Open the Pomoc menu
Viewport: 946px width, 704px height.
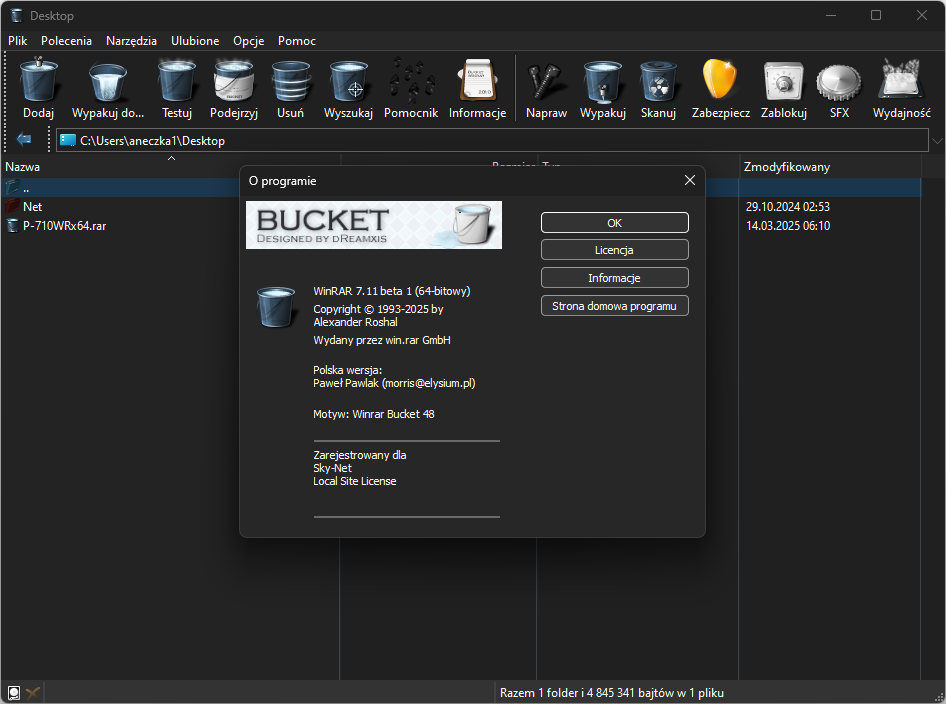[297, 40]
